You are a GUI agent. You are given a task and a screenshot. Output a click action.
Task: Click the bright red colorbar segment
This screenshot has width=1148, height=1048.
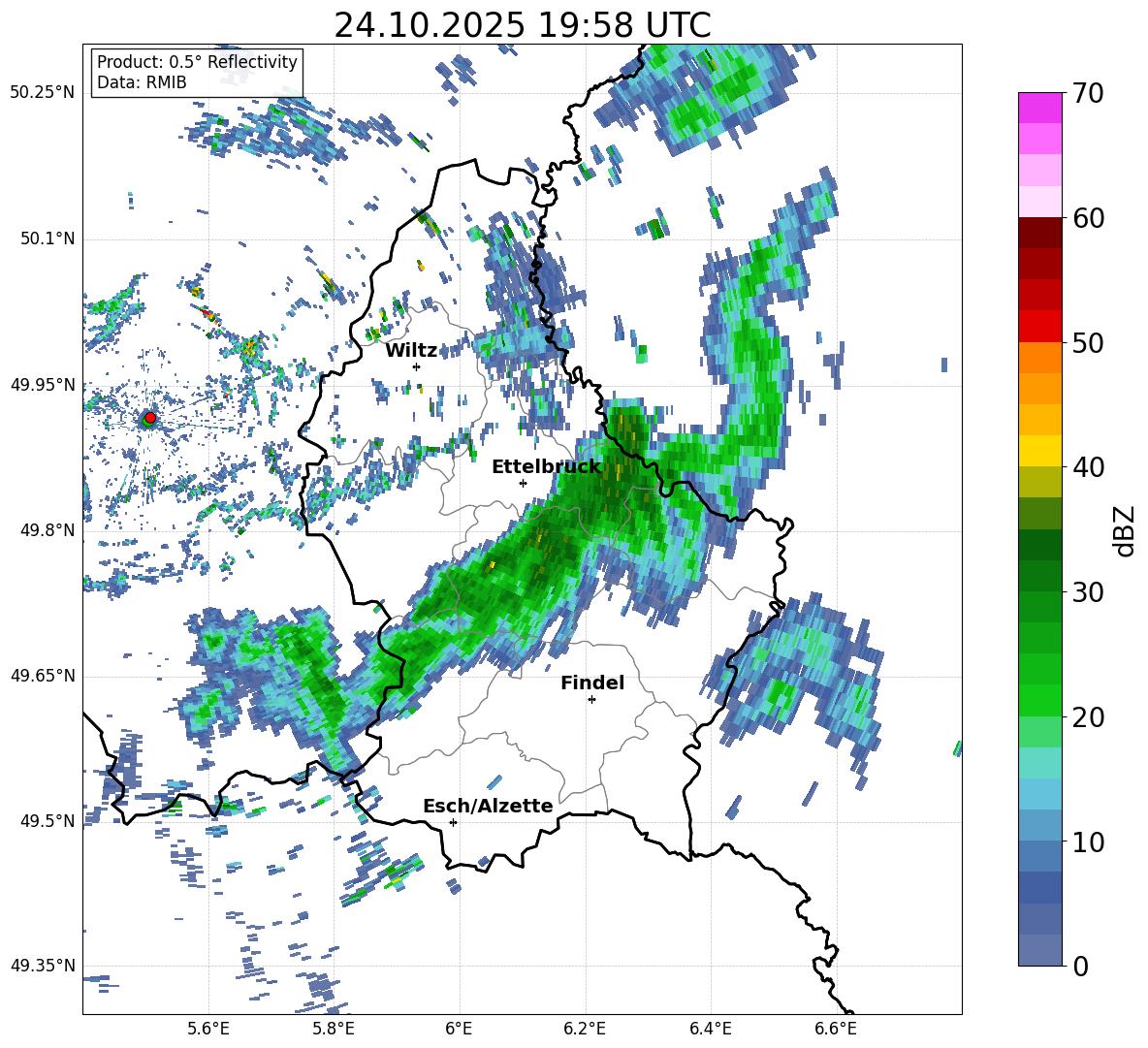[1039, 327]
